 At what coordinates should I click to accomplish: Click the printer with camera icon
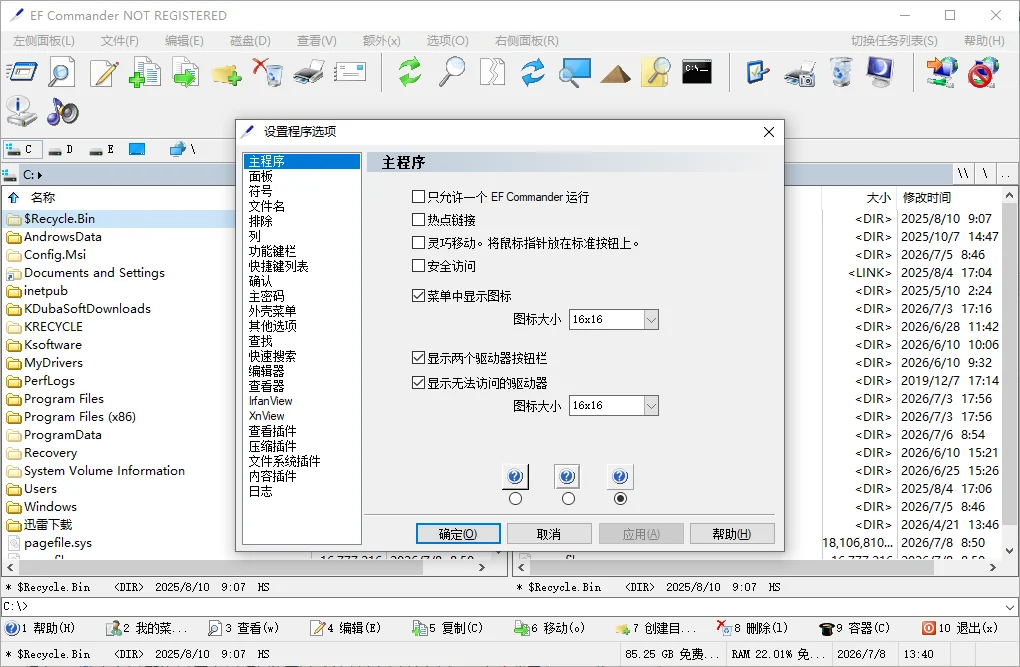[799, 73]
